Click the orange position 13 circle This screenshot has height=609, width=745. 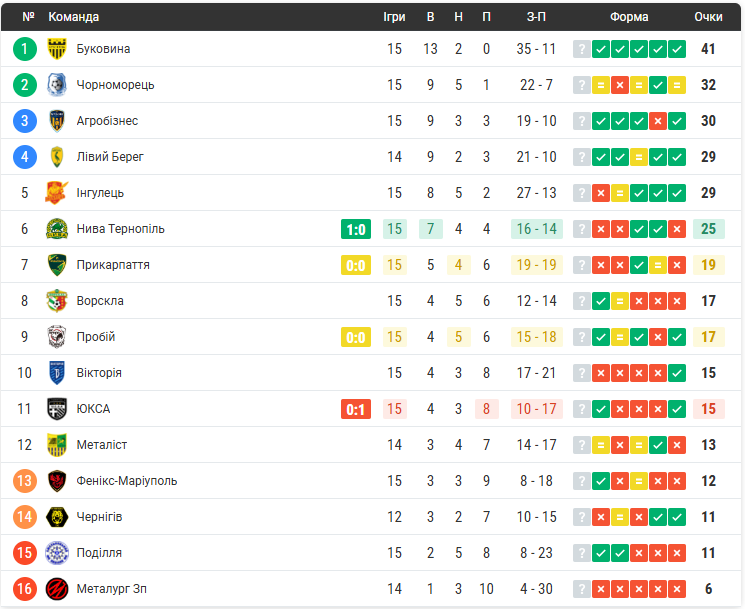pos(25,481)
